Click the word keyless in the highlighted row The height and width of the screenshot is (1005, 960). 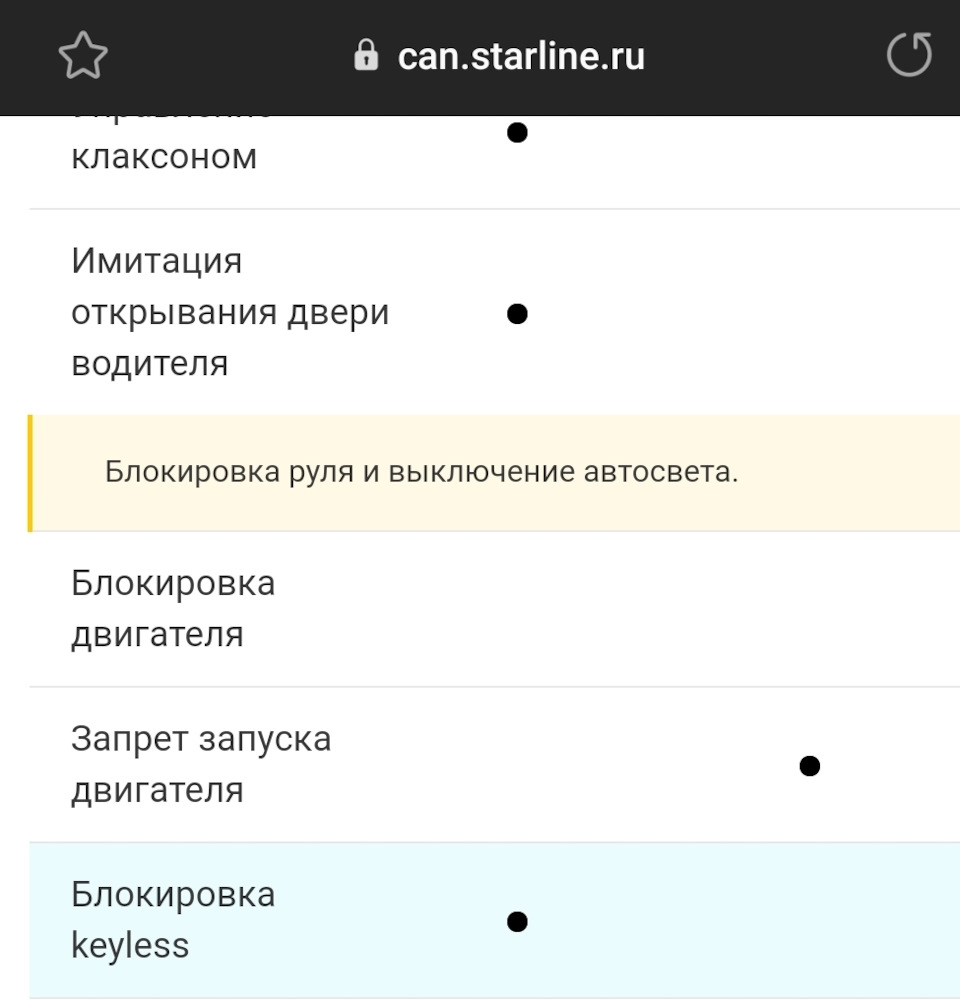click(x=130, y=946)
